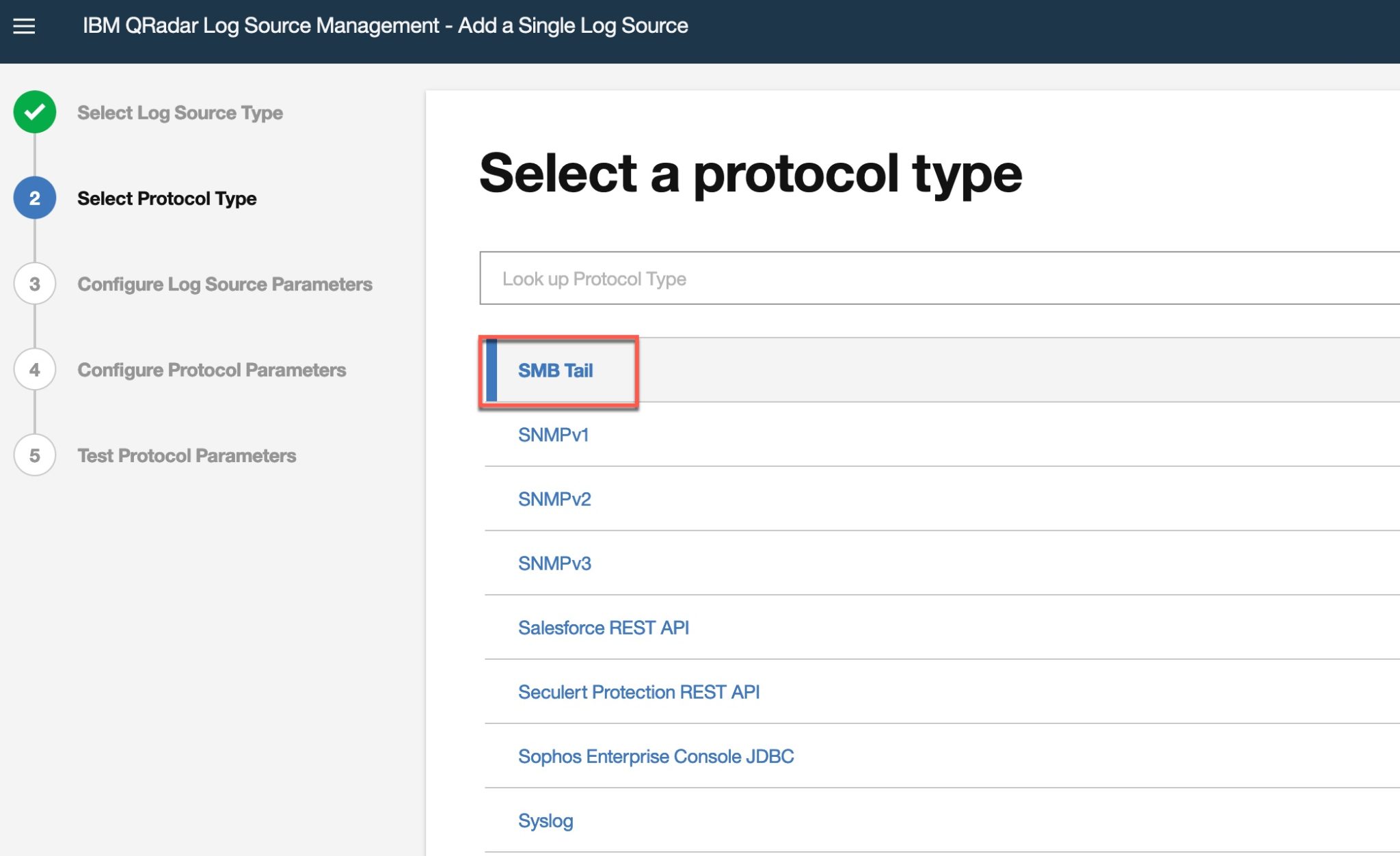Select Sophos Enterprise Console JDBC protocol
This screenshot has width=1400, height=856.
656,755
